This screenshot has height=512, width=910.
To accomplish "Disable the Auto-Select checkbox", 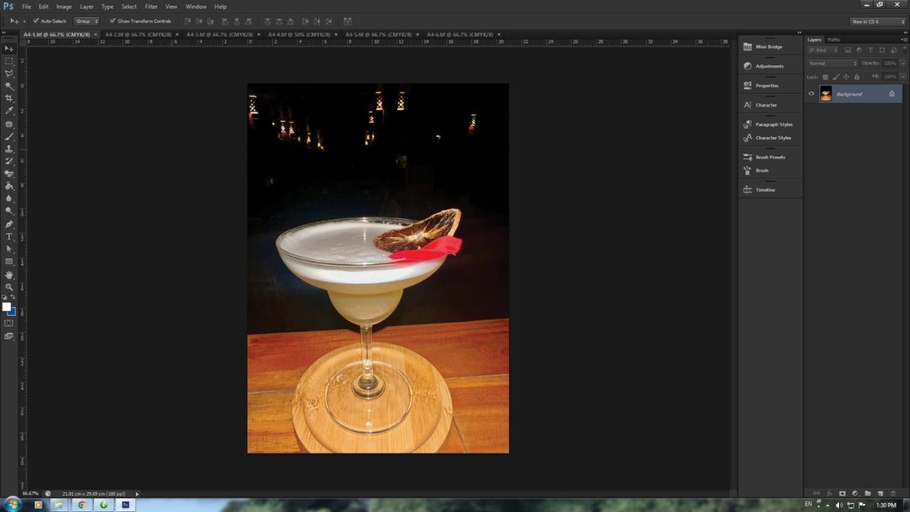I will tap(36, 21).
